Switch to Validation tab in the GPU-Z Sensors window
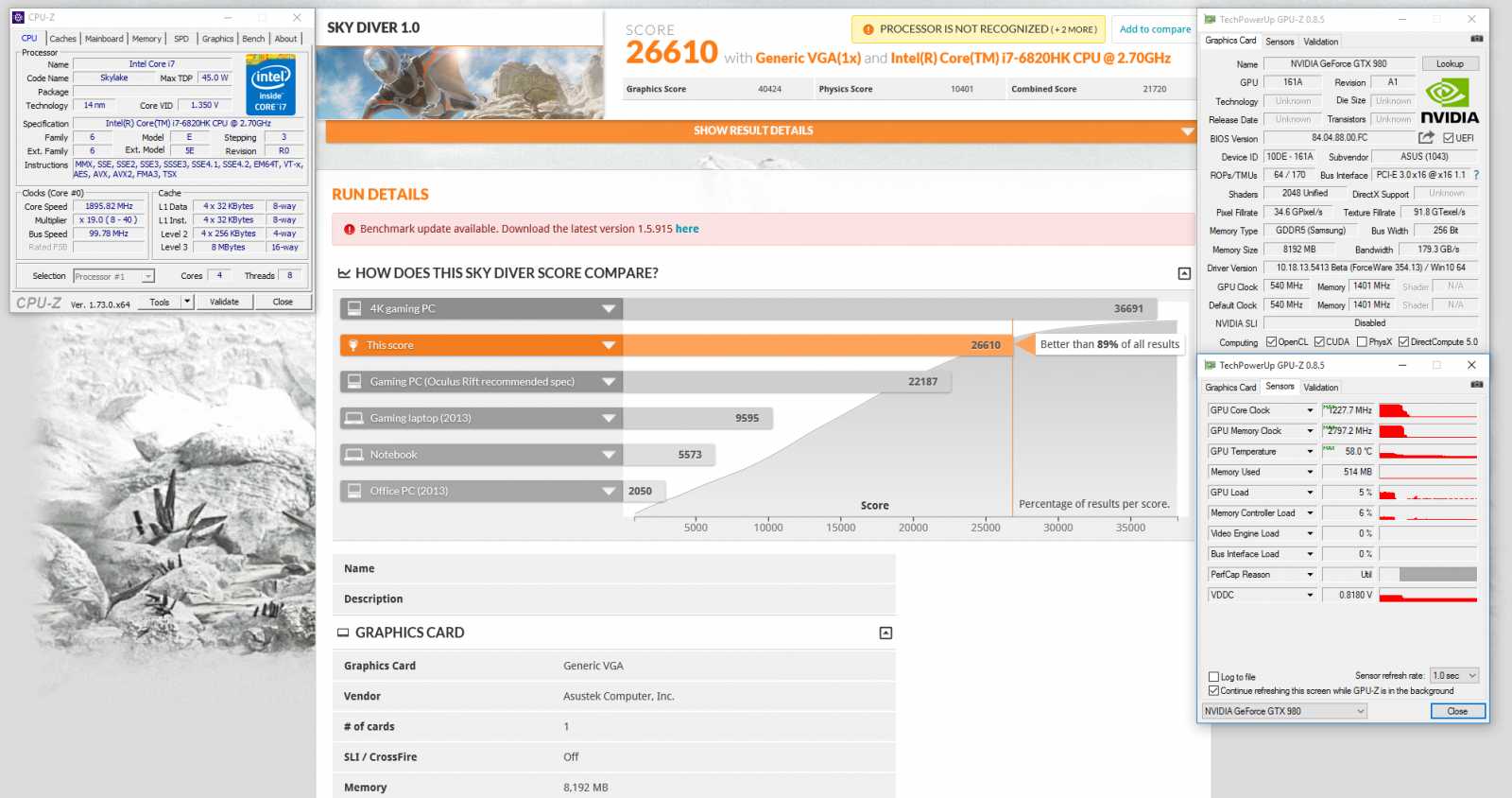The height and width of the screenshot is (798, 1512). 1320,388
